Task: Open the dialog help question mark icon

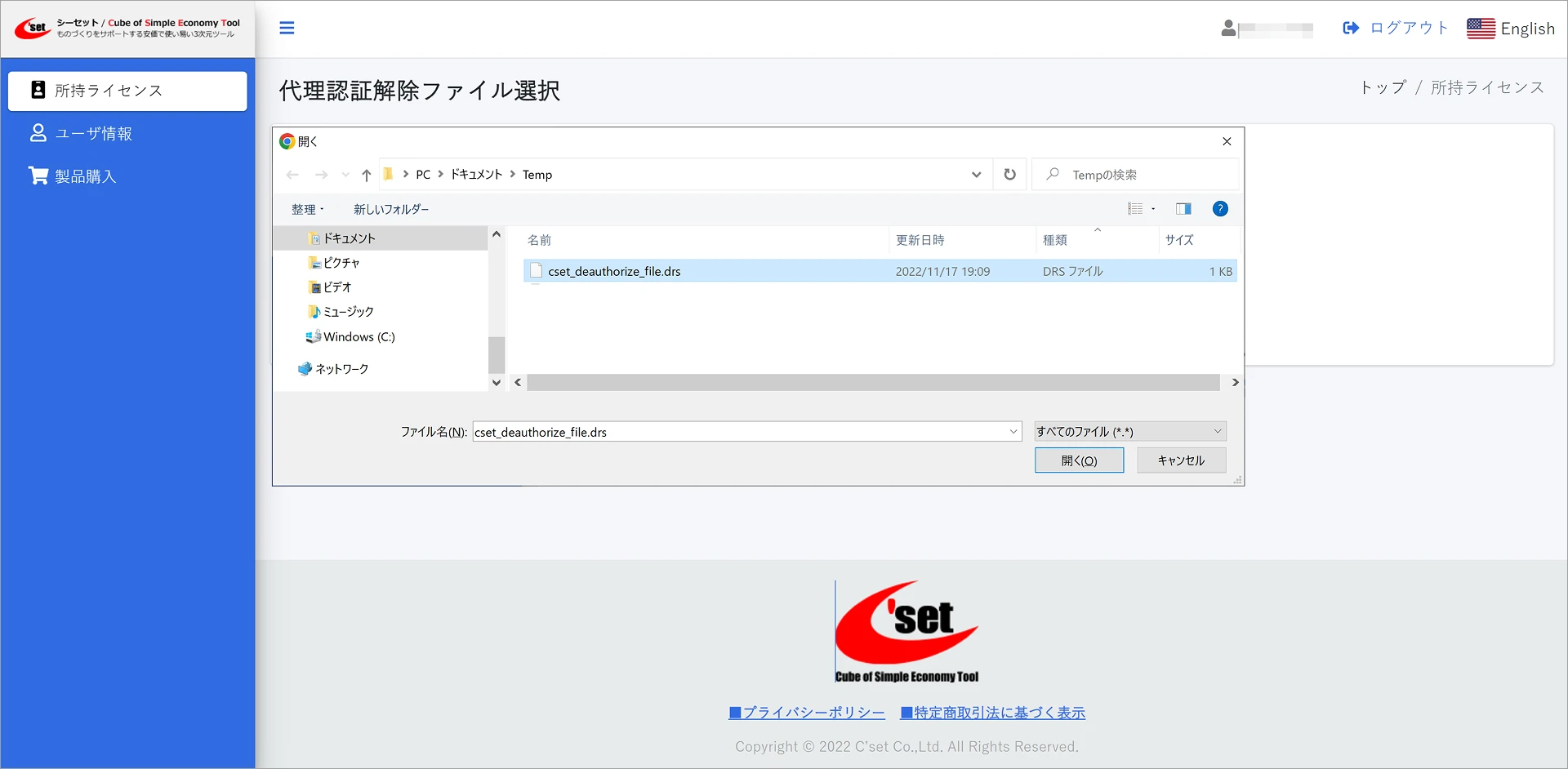Action: (1219, 209)
